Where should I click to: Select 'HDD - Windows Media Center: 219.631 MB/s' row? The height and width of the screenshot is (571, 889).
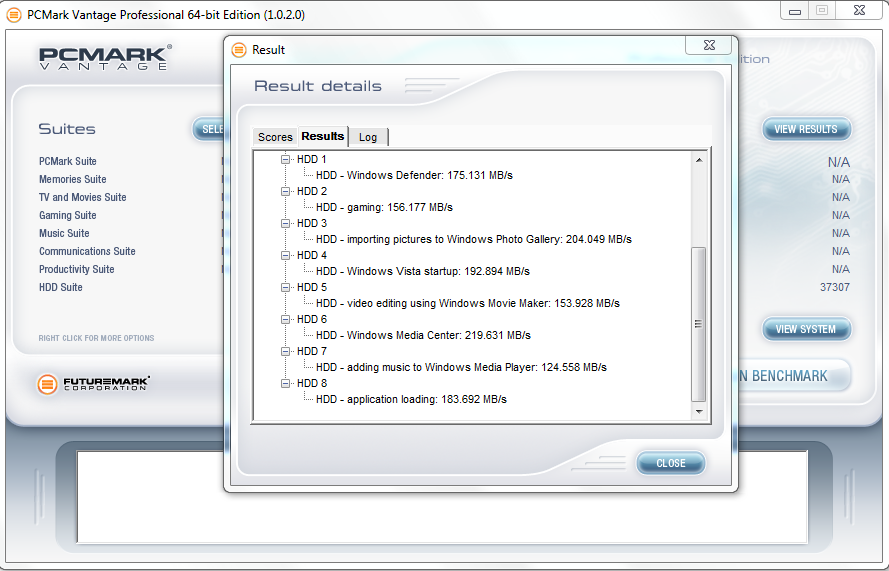[x=424, y=336]
